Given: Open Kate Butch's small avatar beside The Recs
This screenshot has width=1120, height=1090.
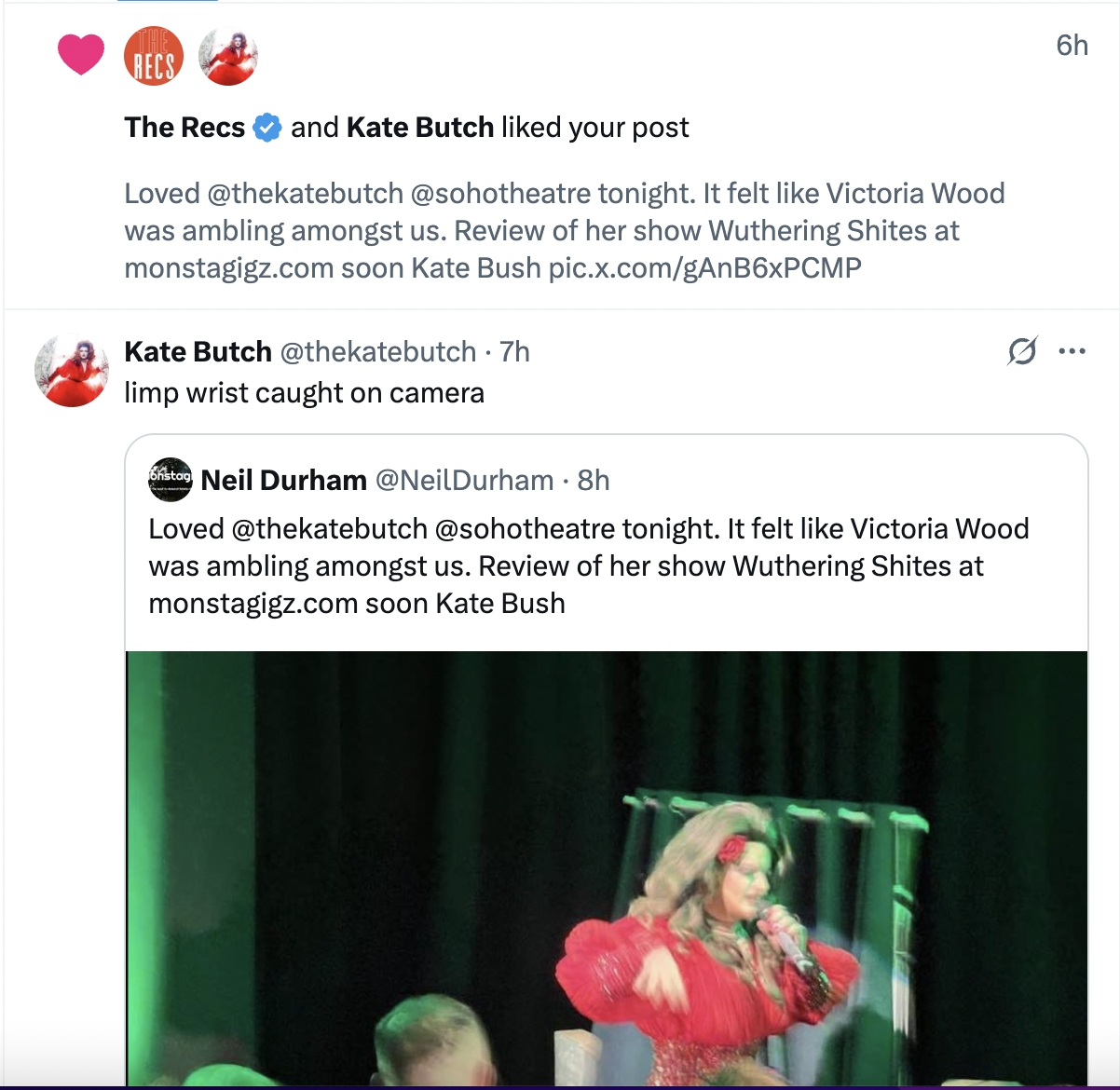Looking at the screenshot, I should 228,56.
